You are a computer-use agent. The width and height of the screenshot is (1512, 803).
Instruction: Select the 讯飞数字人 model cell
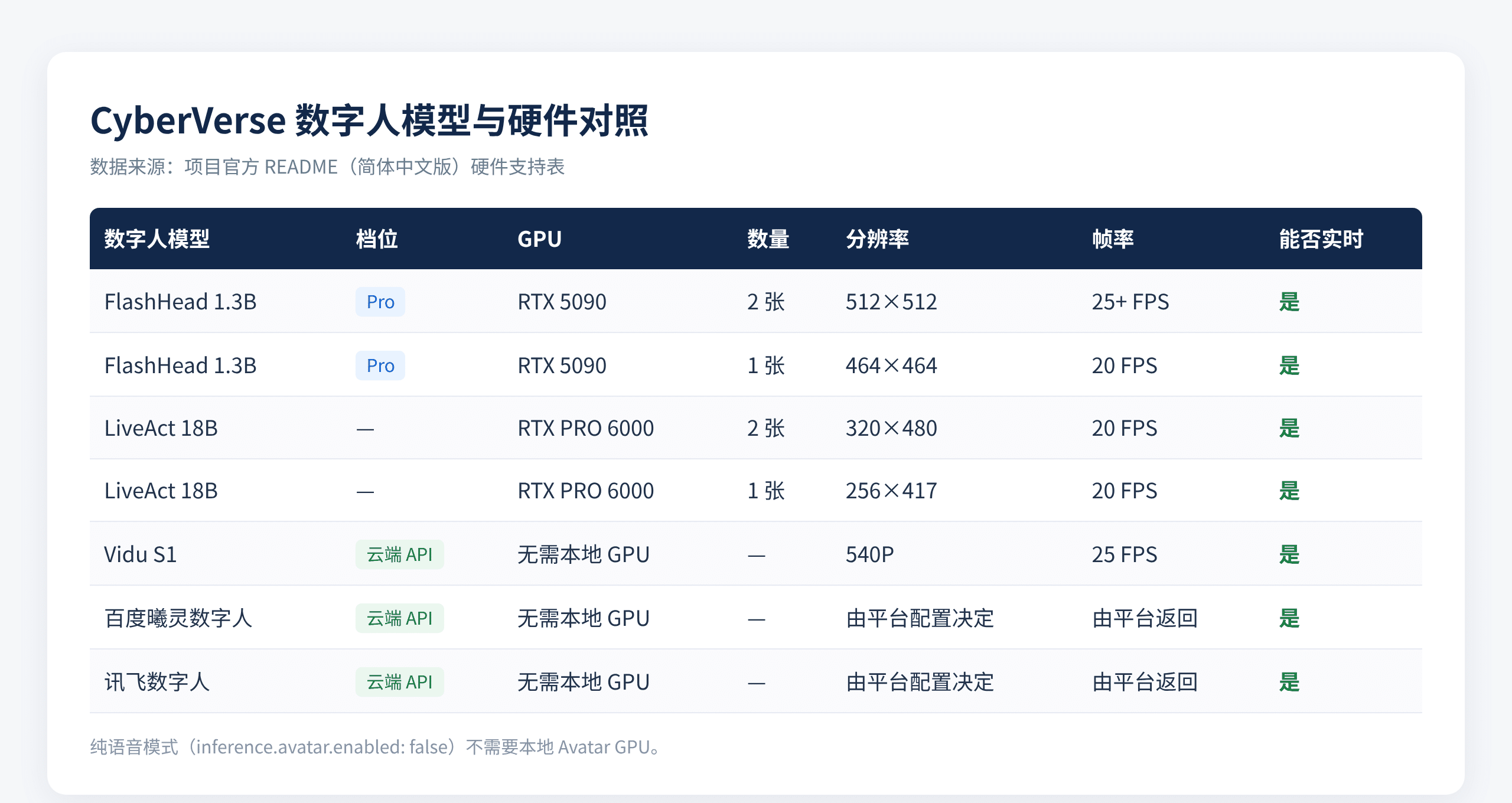click(x=157, y=682)
